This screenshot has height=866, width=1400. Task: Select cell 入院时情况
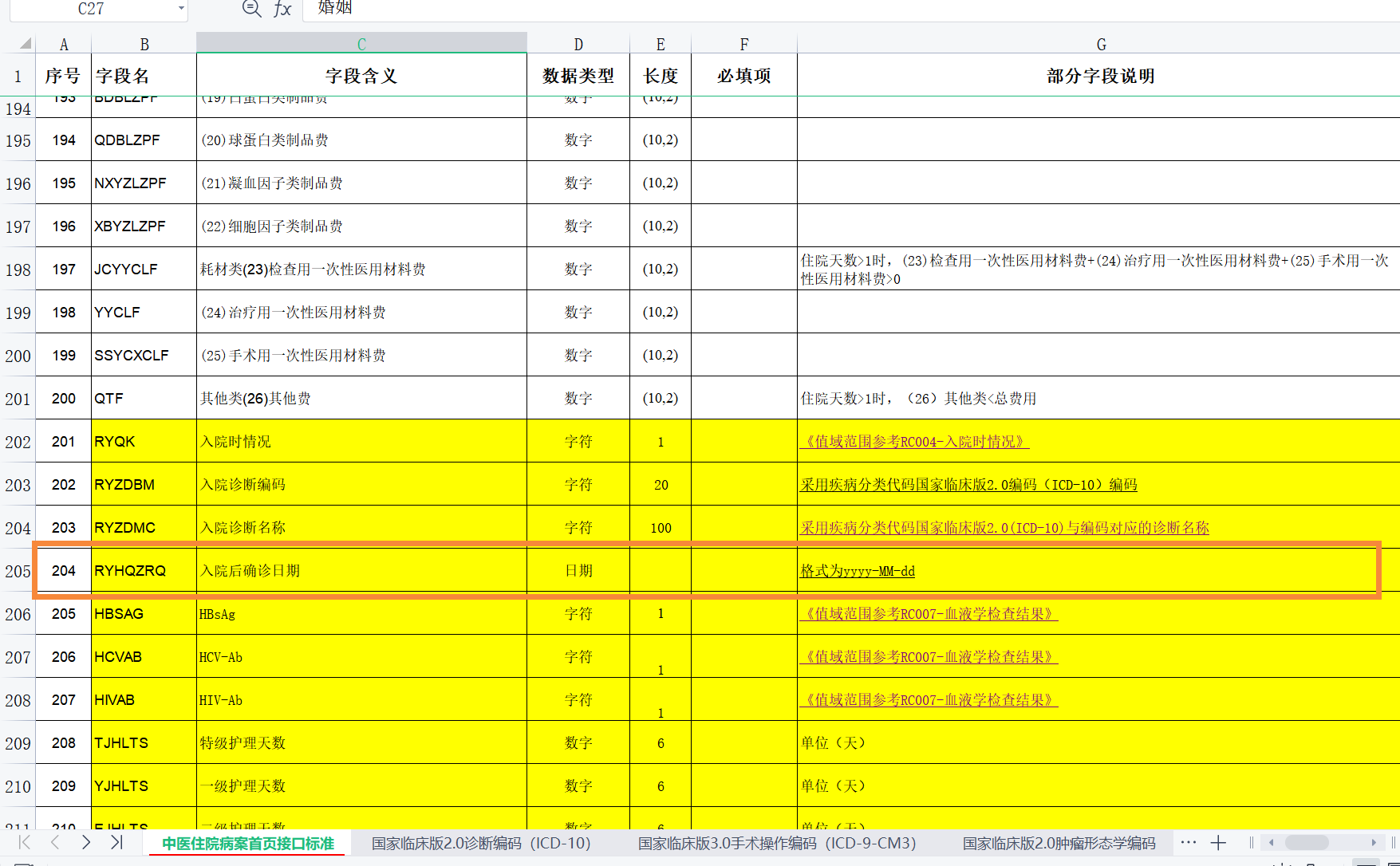pyautogui.click(x=361, y=442)
